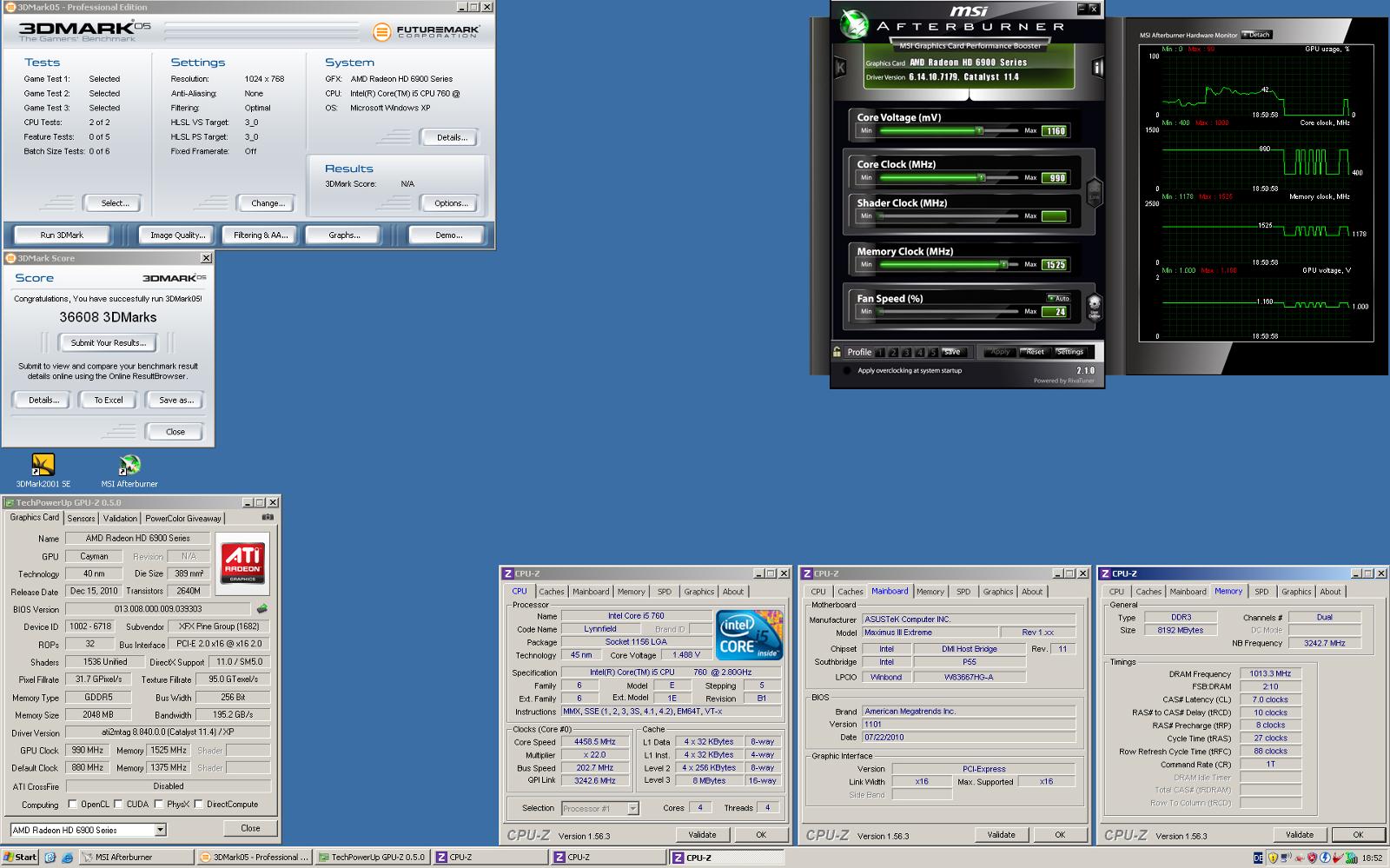Viewport: 1390px width, 868px height.
Task: Toggle the Auto fan speed button in Afterburner
Action: point(1059,298)
